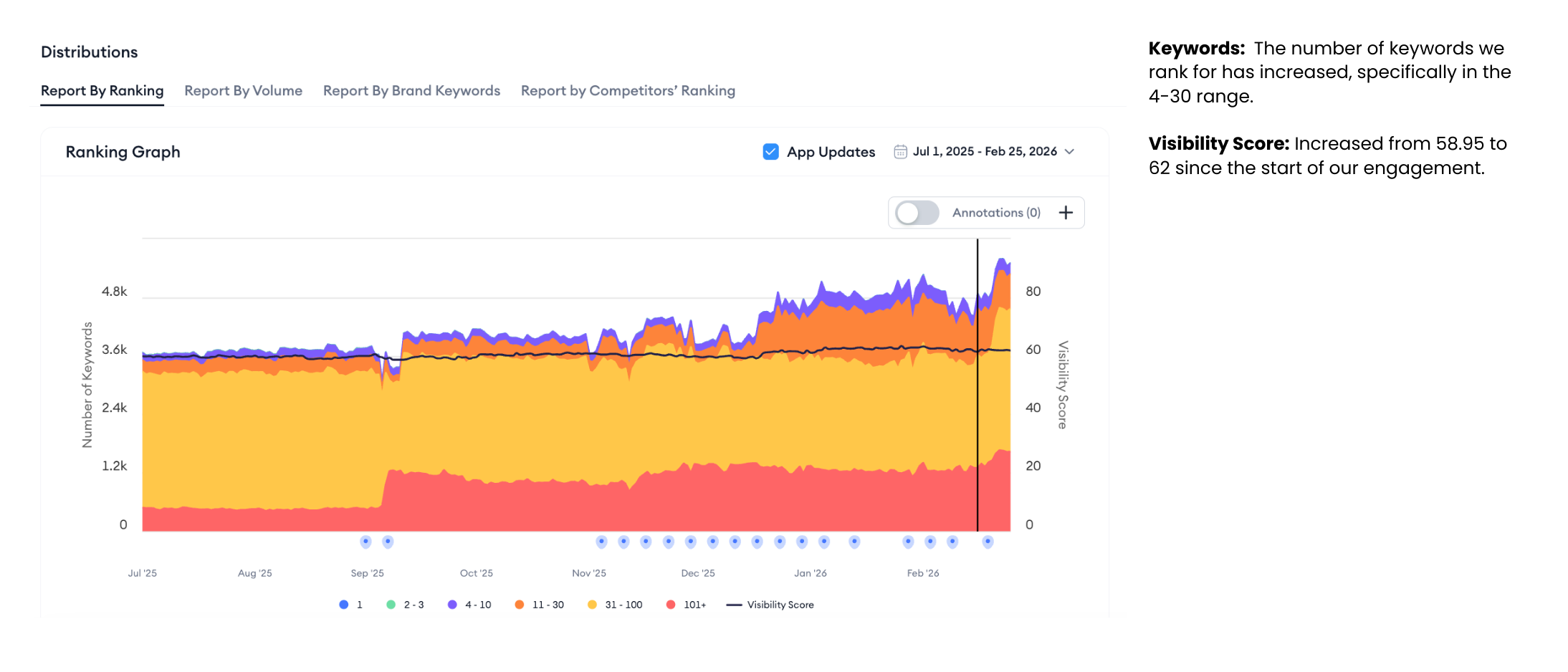The height and width of the screenshot is (672, 1568).
Task: Open the Report By Brand Keywords tab
Action: click(x=411, y=91)
